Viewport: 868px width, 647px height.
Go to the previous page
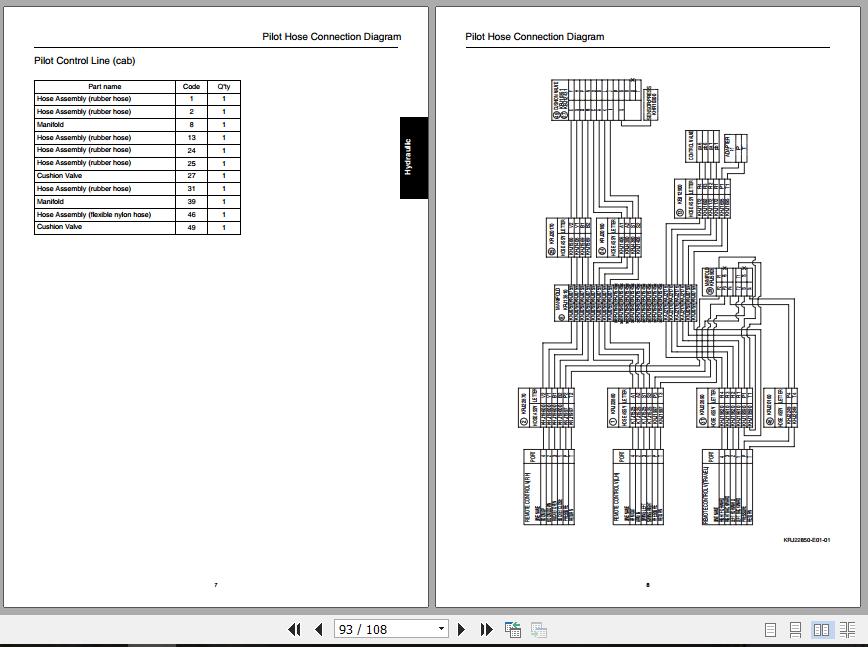pos(318,629)
